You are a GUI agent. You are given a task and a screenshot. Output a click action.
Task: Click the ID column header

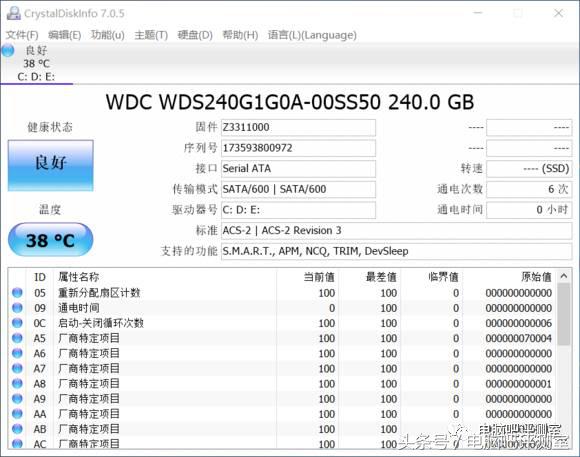coord(40,277)
